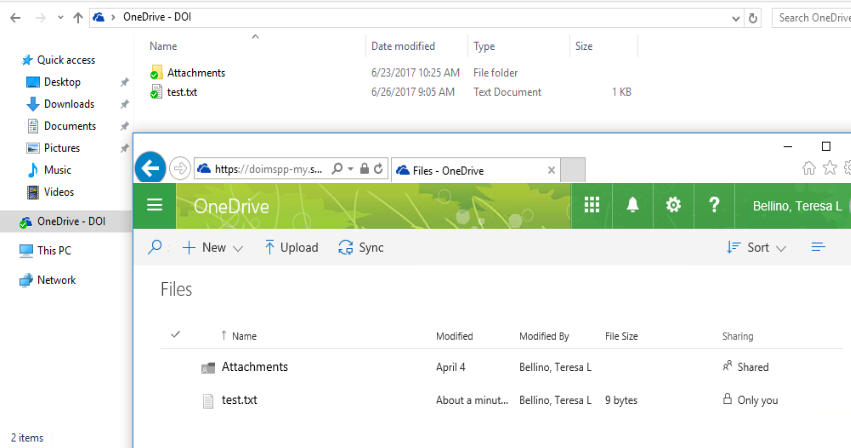Viewport: 851px width, 448px height.
Task: Open OneDrive notifications bell
Action: 633,205
